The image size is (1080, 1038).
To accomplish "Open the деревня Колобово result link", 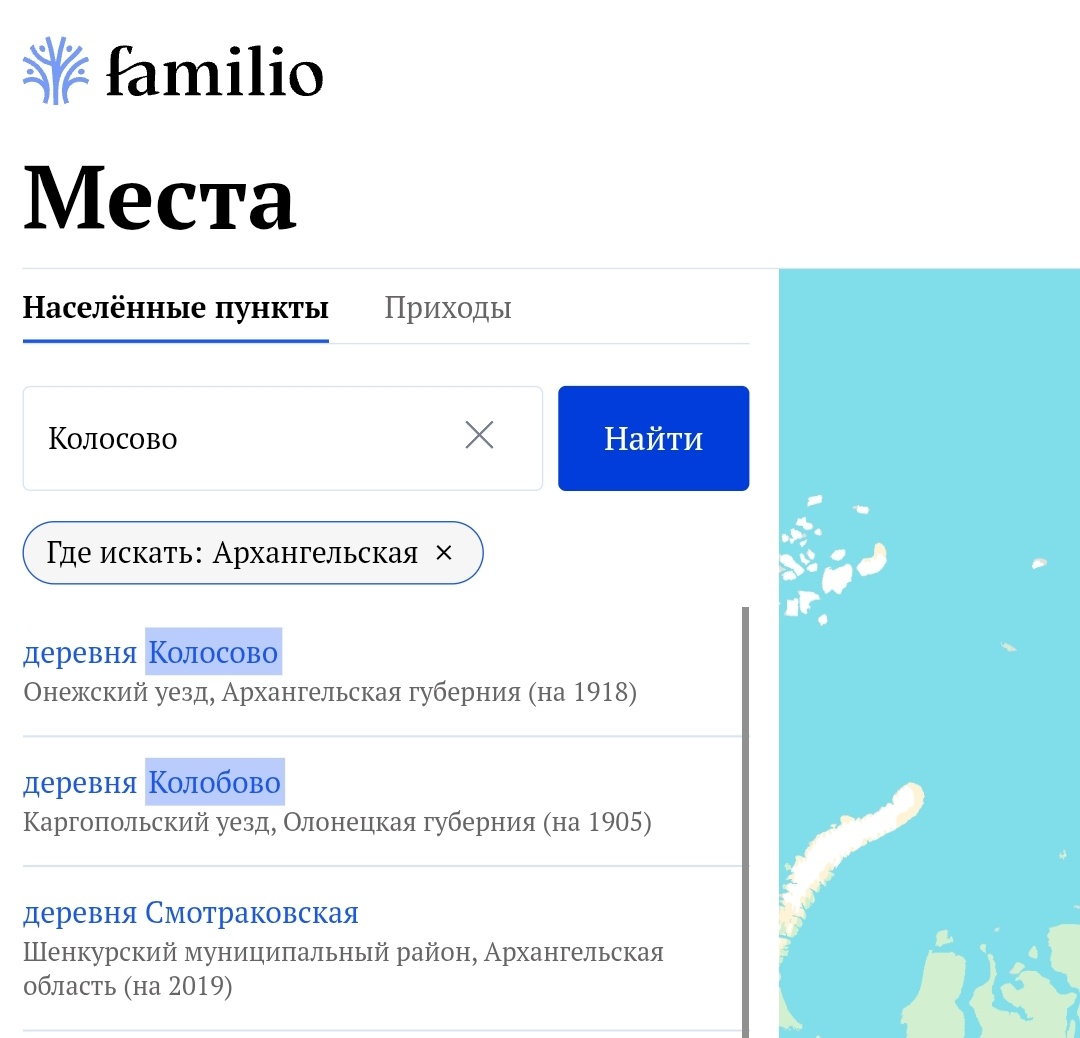I will click(152, 782).
